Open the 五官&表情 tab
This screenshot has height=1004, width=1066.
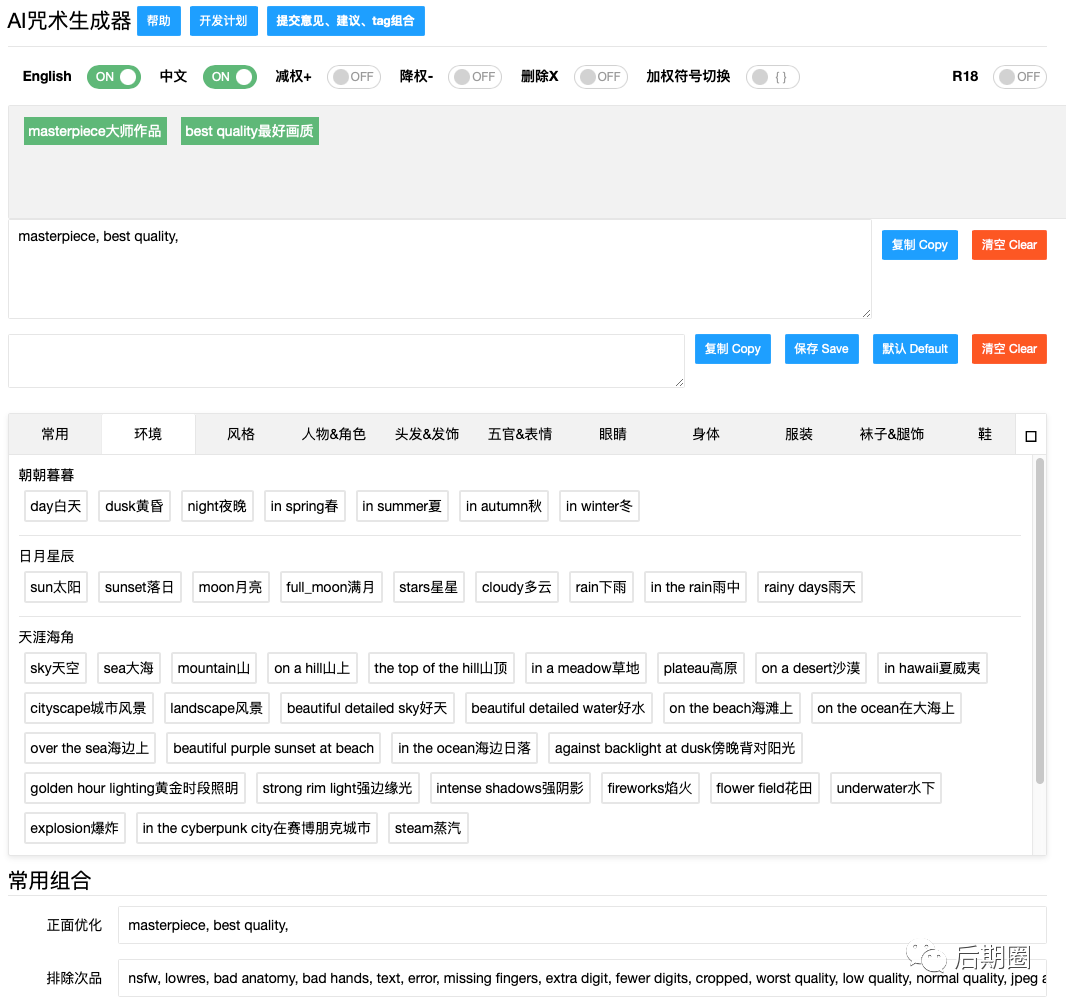click(x=520, y=434)
